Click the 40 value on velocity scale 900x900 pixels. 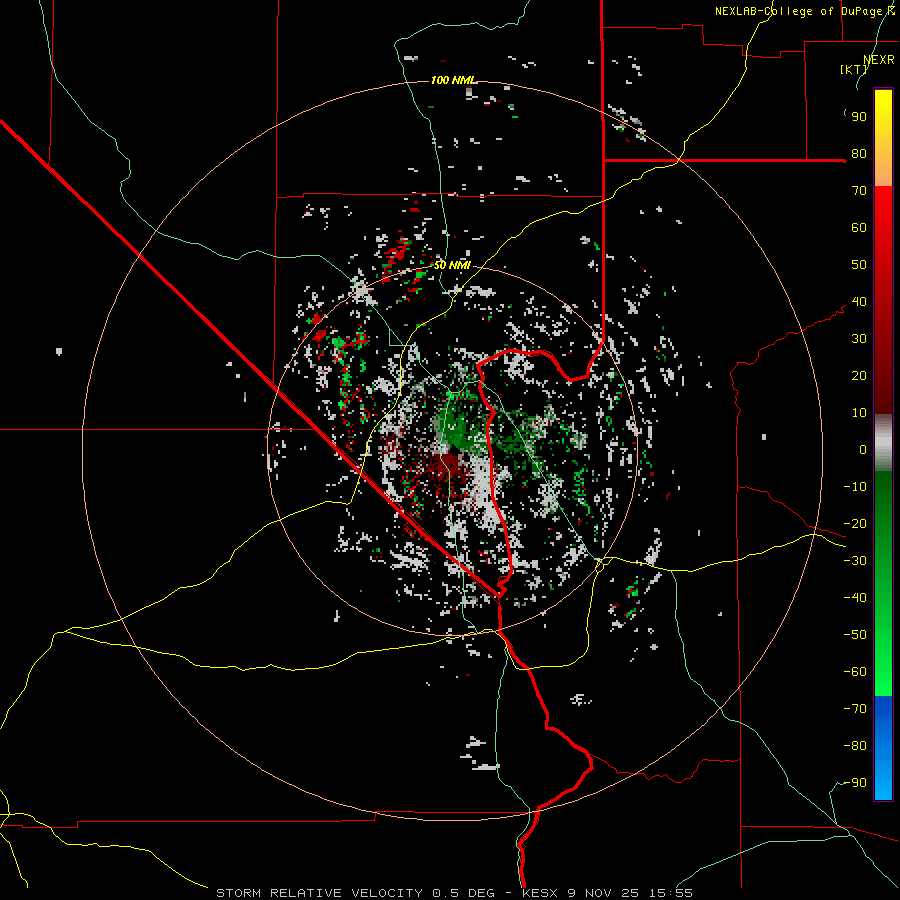[x=859, y=302]
